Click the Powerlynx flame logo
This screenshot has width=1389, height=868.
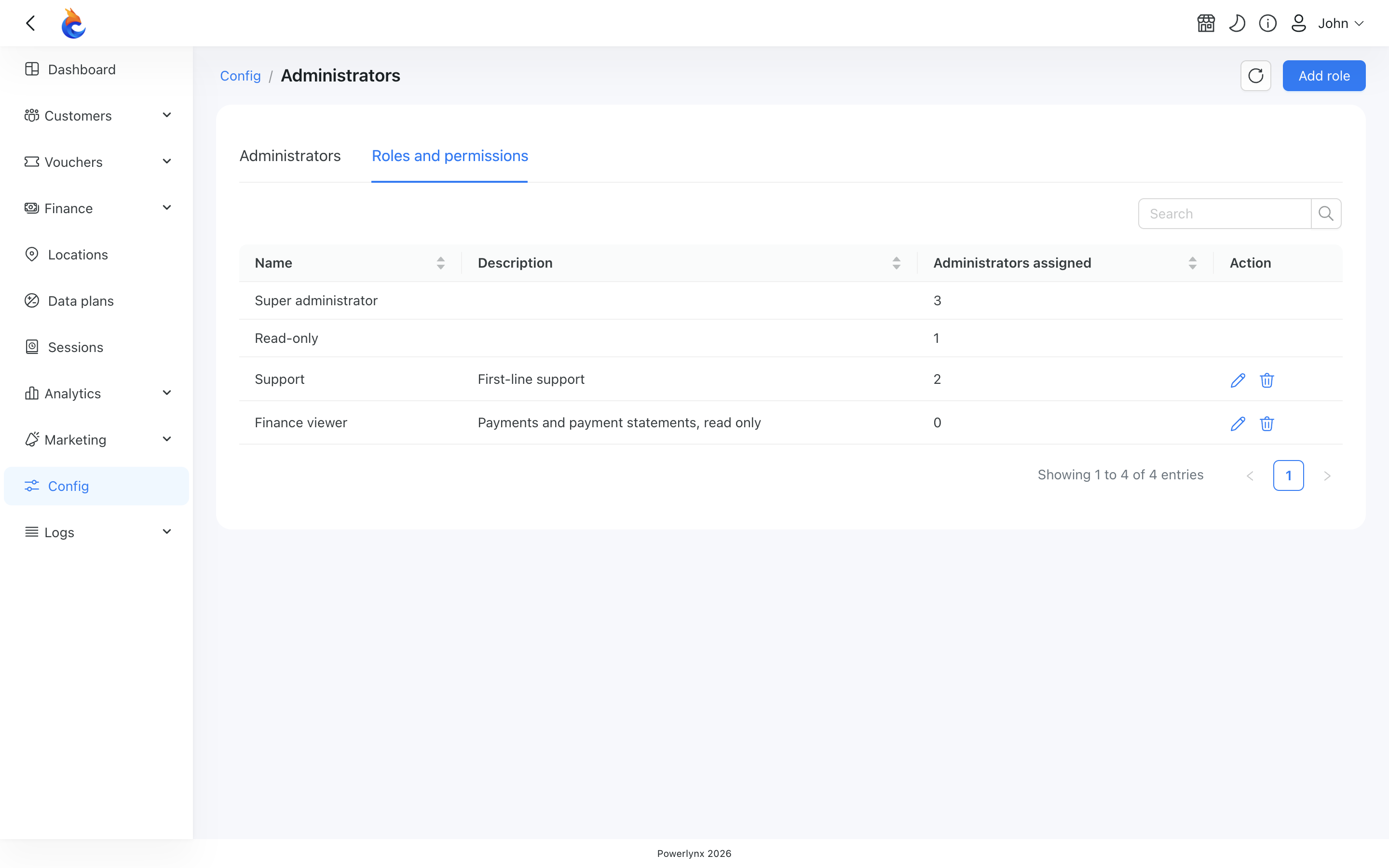click(x=73, y=24)
